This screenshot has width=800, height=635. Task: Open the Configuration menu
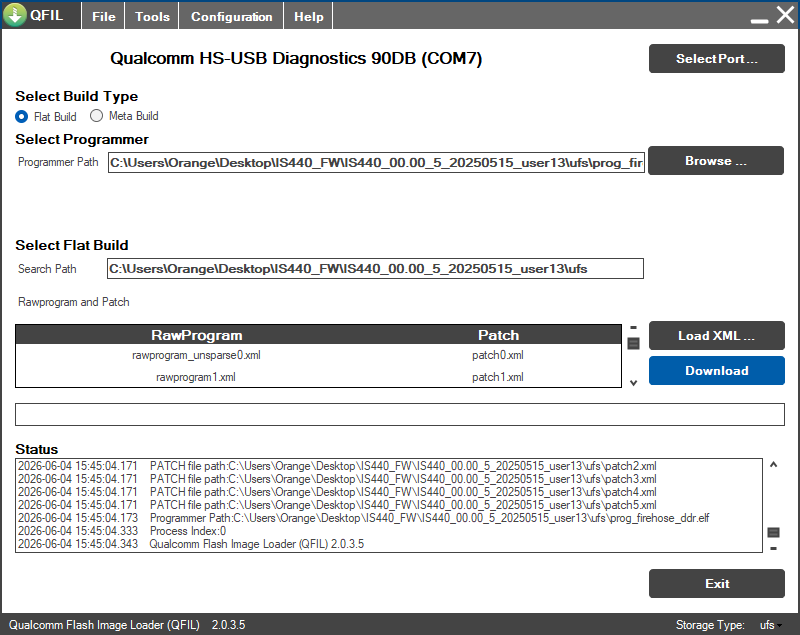(232, 16)
